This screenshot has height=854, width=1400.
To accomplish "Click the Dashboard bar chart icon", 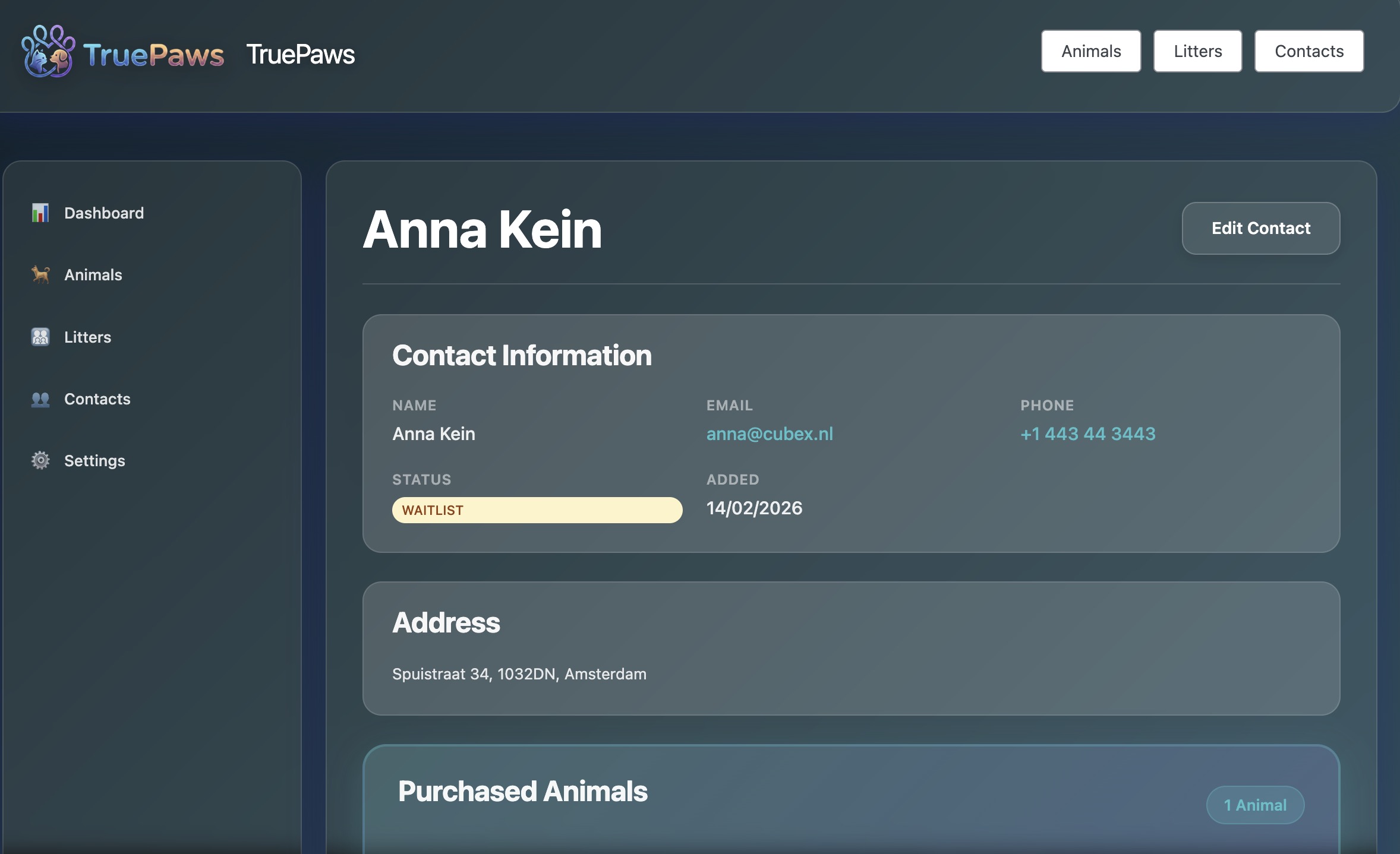I will (40, 213).
